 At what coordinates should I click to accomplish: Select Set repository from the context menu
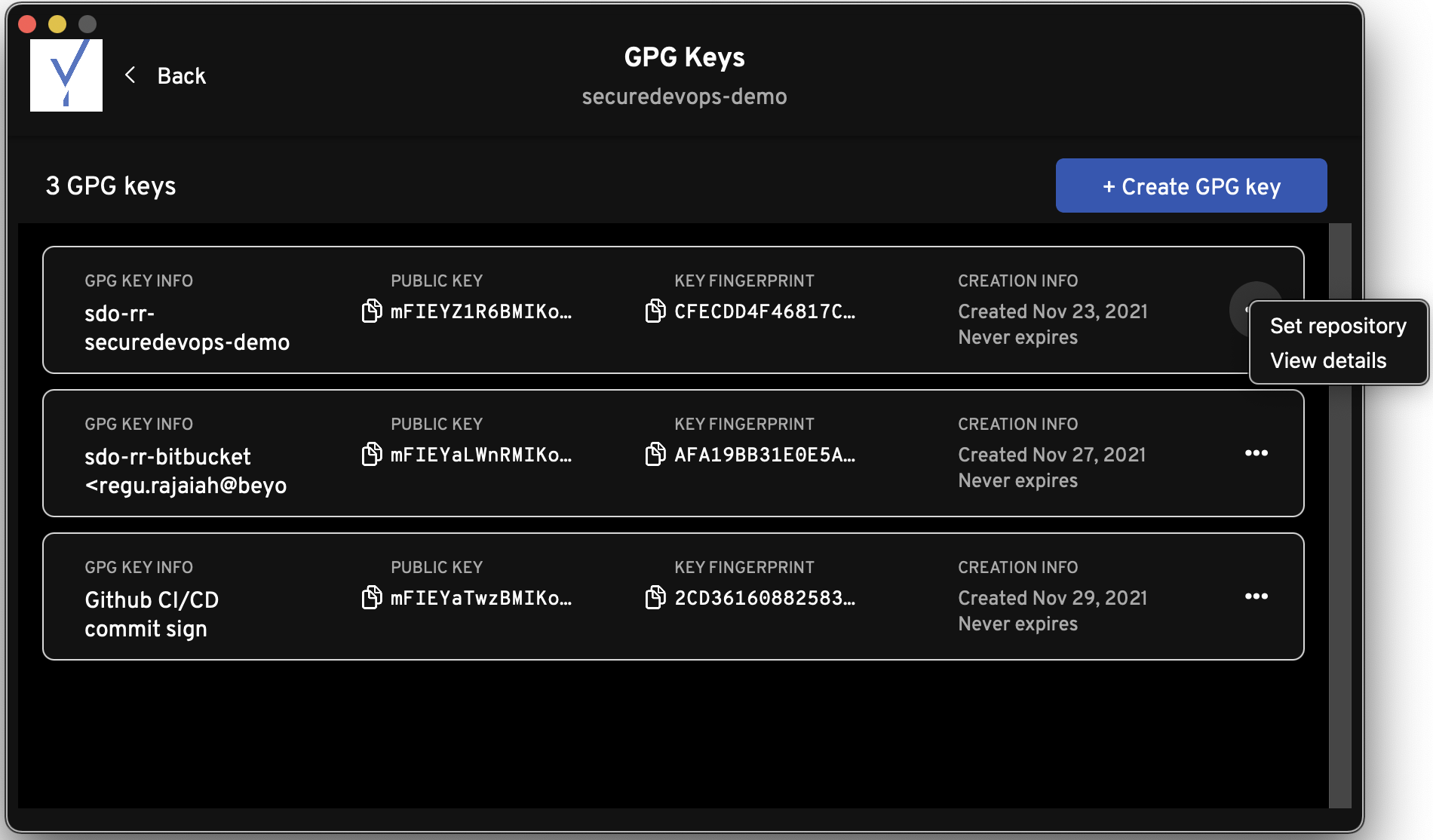pos(1338,326)
